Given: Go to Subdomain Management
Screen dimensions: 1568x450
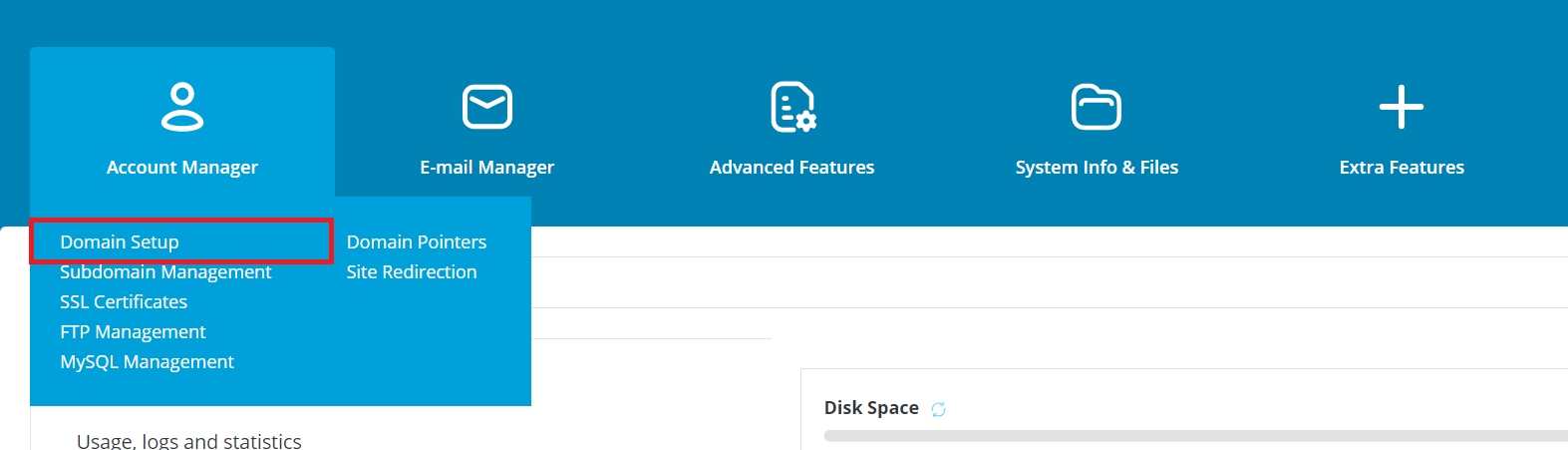Looking at the screenshot, I should [165, 272].
